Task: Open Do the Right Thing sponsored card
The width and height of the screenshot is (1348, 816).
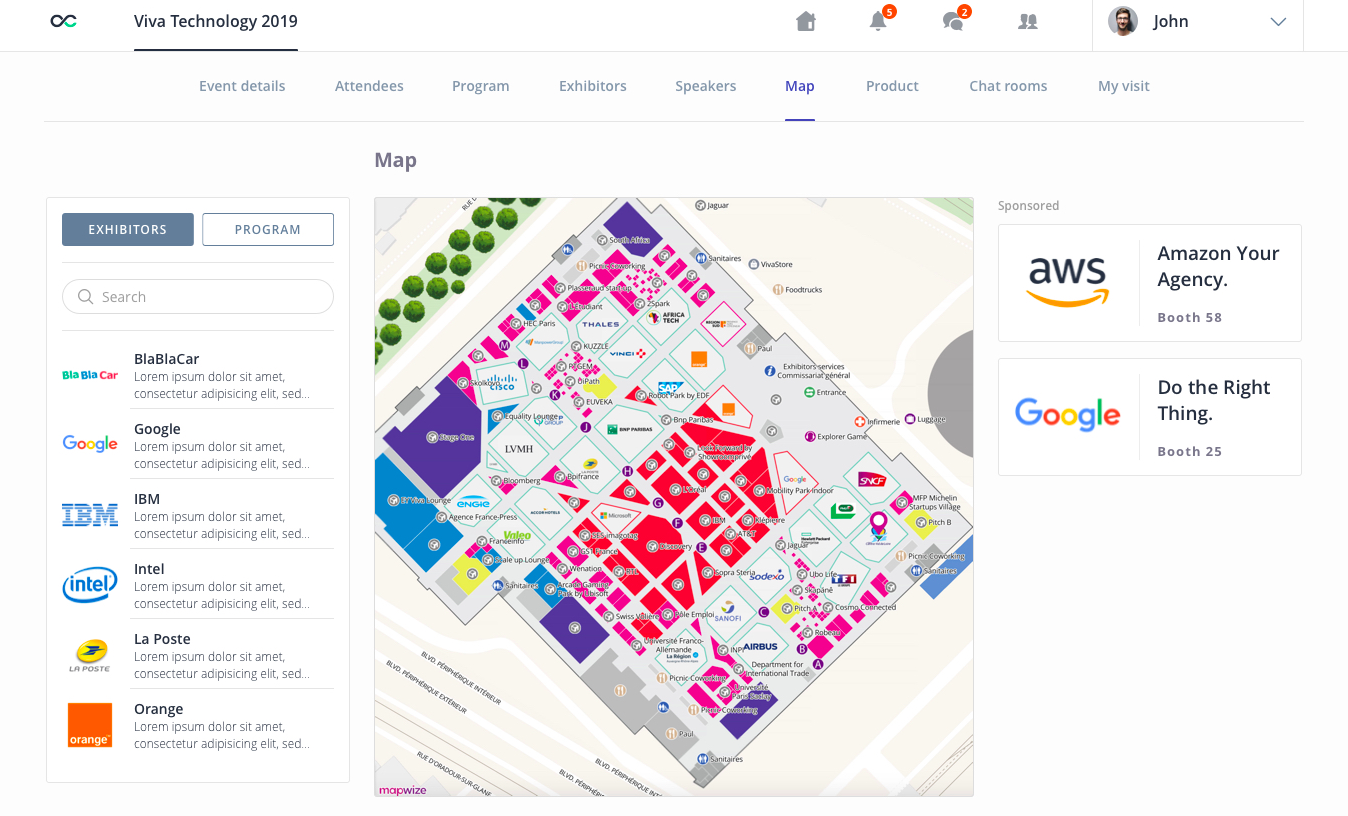Action: point(1150,417)
